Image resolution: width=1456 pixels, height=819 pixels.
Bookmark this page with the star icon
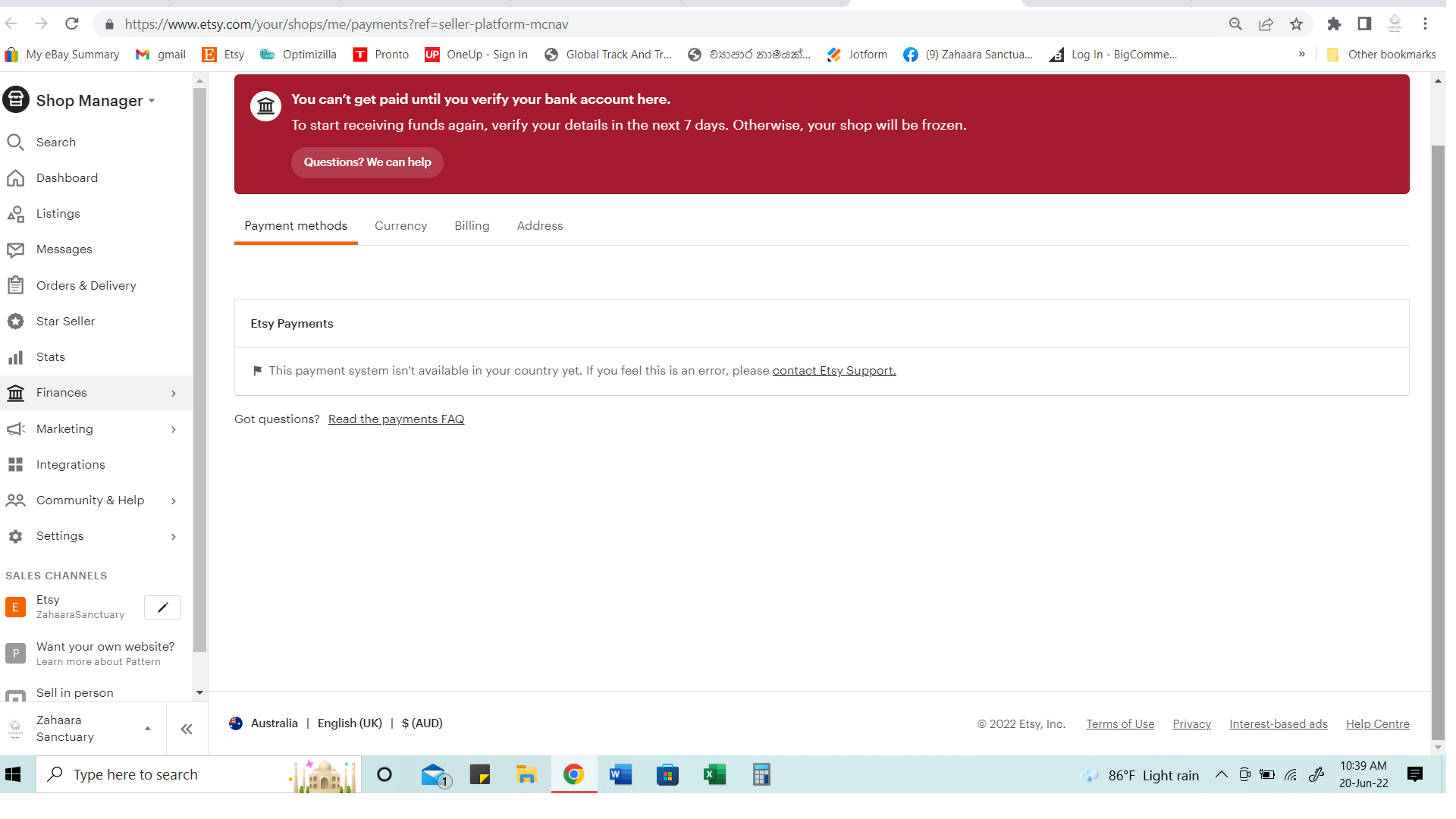tap(1296, 24)
